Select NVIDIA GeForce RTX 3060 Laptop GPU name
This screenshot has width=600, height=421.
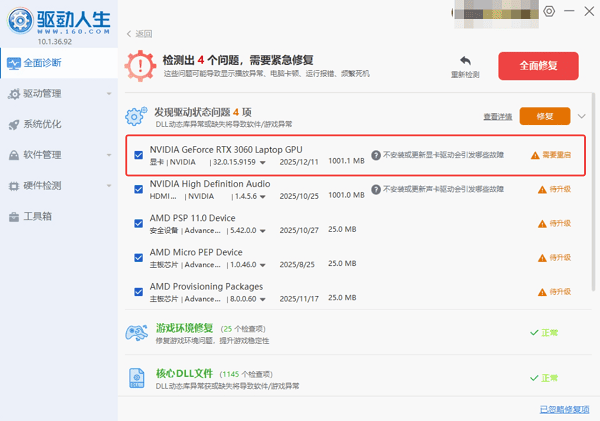[226, 150]
